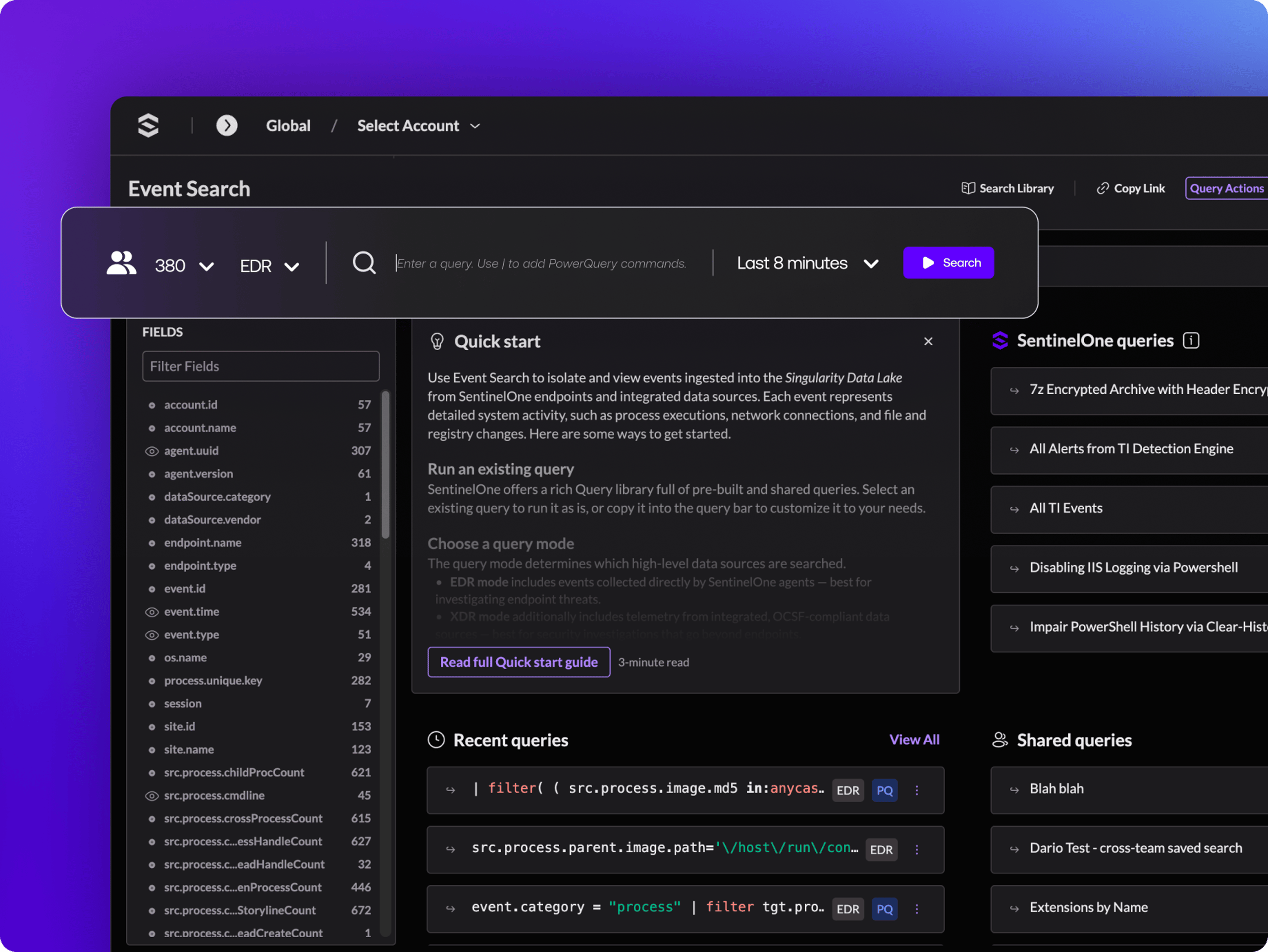1268x952 pixels.
Task: Click arrow icon on parent image path query
Action: 451,850
